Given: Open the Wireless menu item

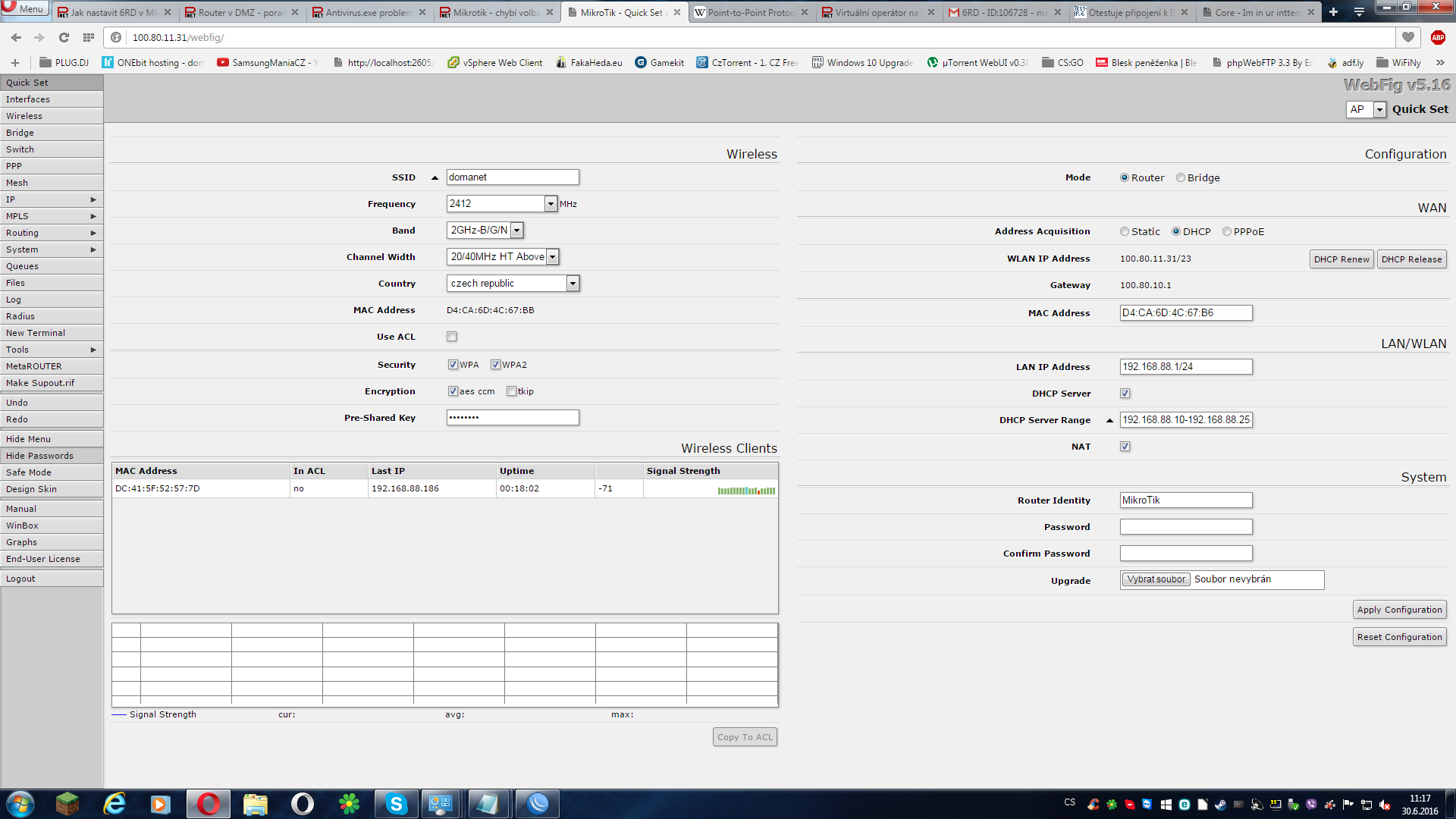Looking at the screenshot, I should (x=24, y=116).
